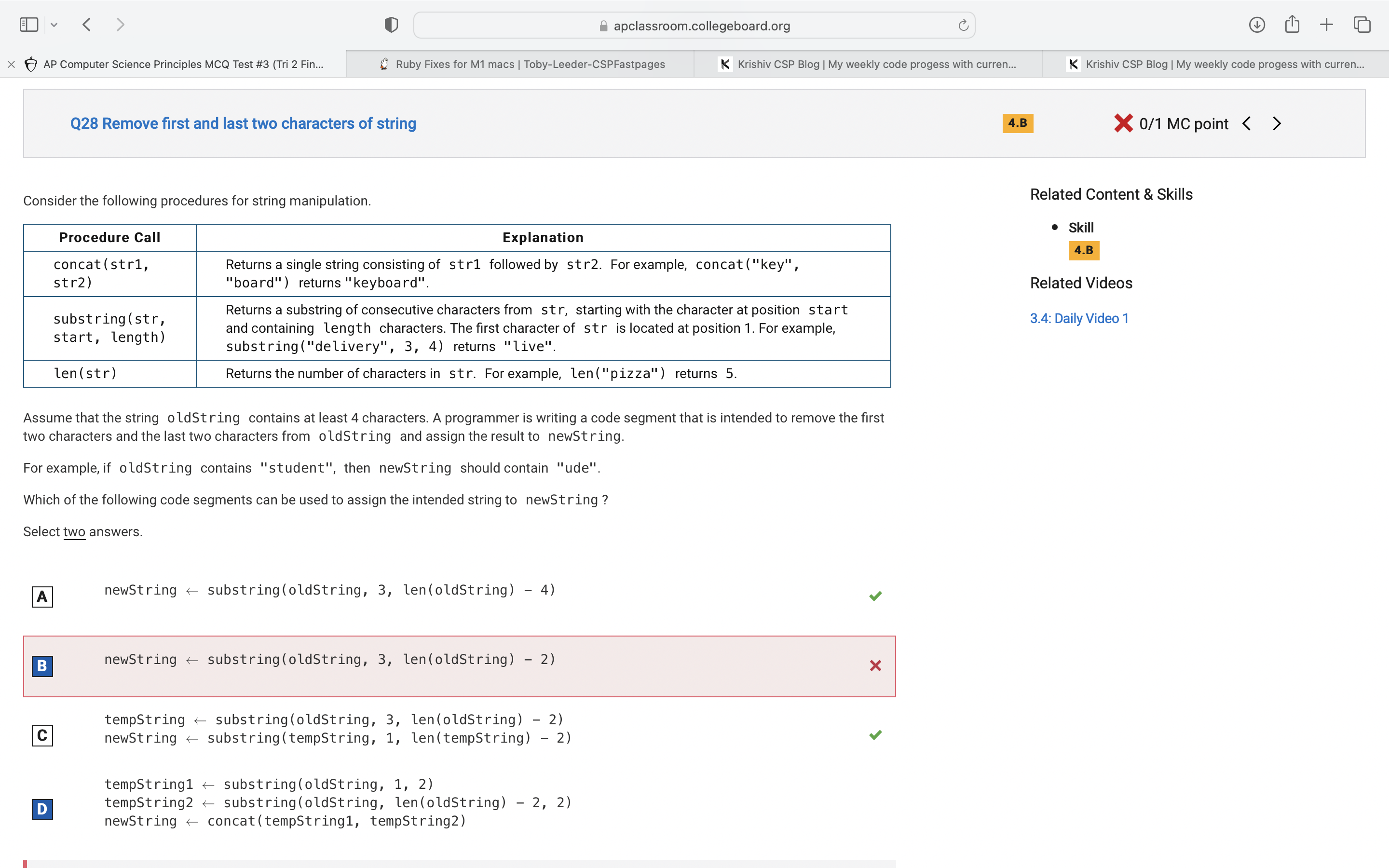Open the Share menu
The image size is (1389, 868).
tap(1292, 24)
